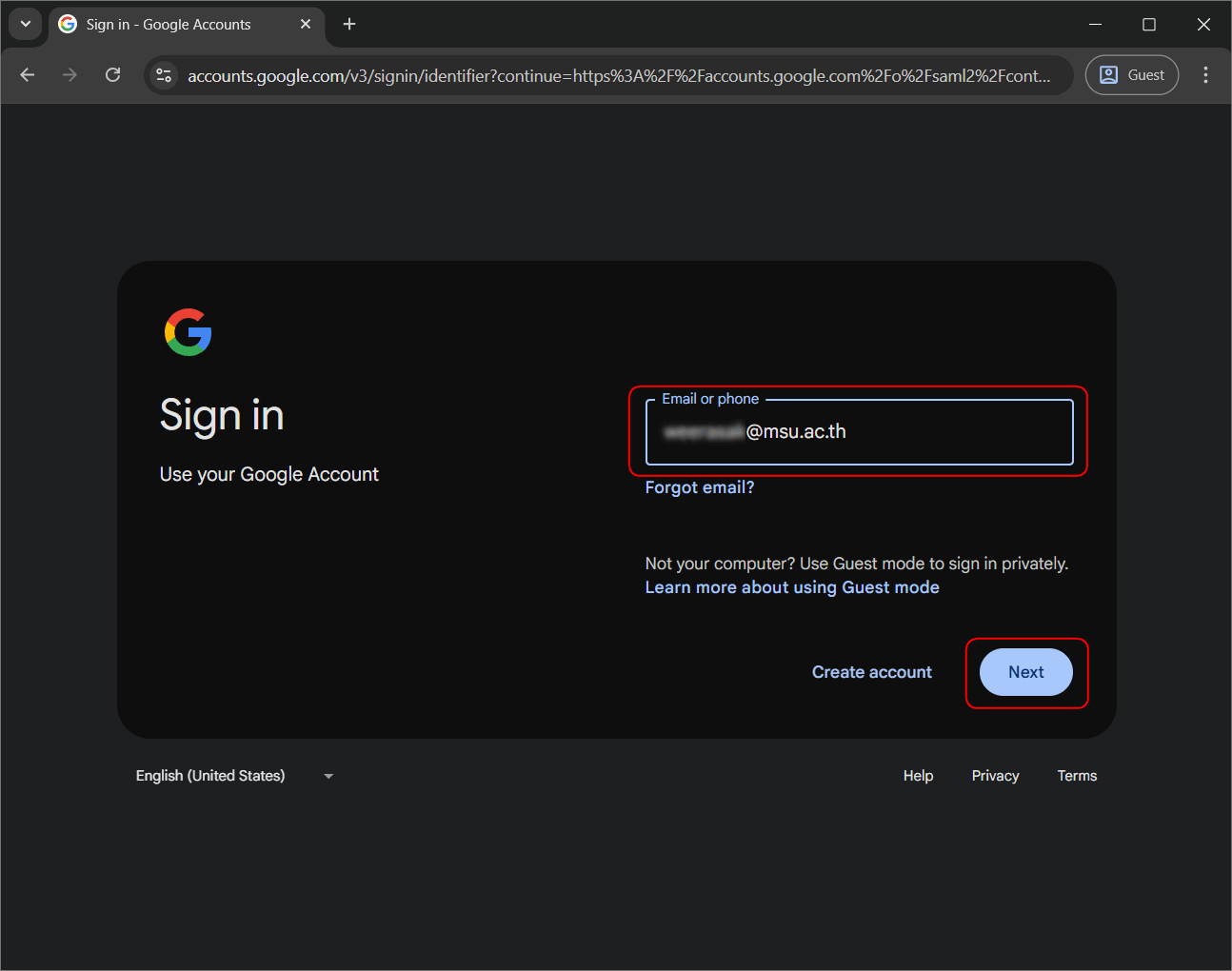Open the Guest profile button
Image resolution: width=1232 pixels, height=971 pixels.
(1131, 75)
